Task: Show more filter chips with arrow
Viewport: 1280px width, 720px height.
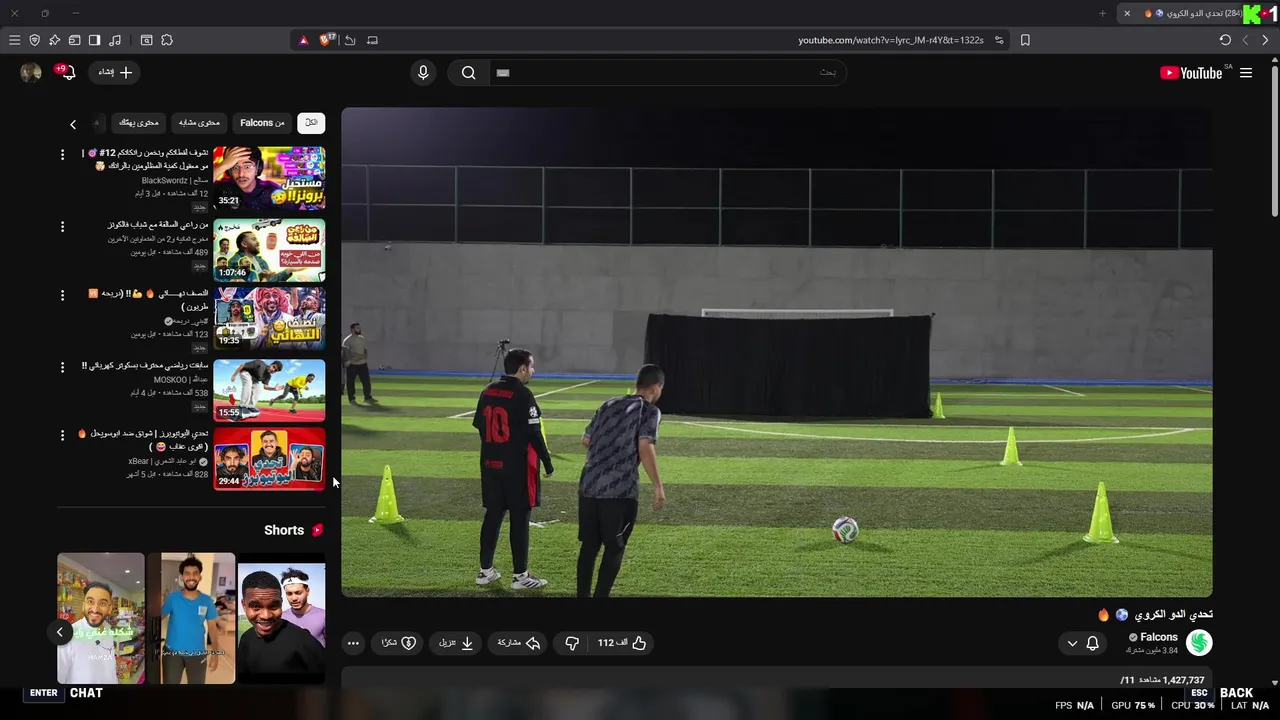Action: pyautogui.click(x=73, y=124)
